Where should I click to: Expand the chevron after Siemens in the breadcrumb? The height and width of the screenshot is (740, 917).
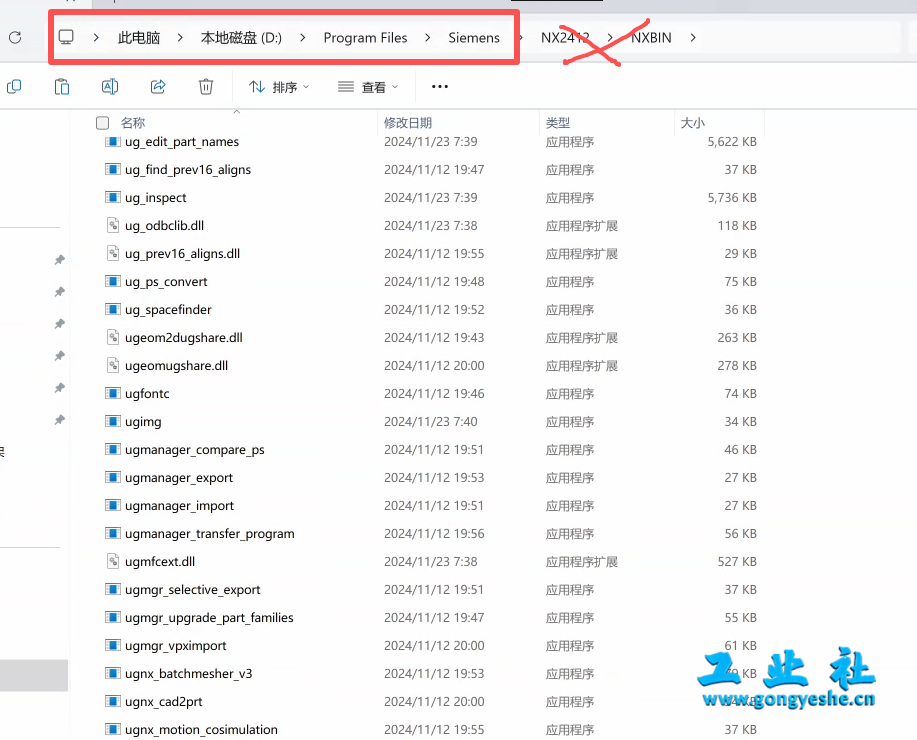click(x=519, y=38)
